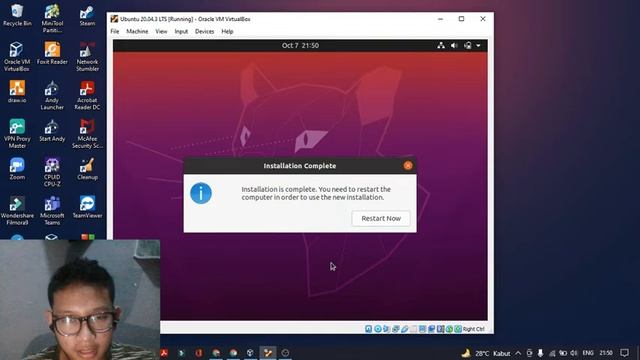
Task: Select the CPUID CPU-Z desktop icon
Action: click(52, 172)
